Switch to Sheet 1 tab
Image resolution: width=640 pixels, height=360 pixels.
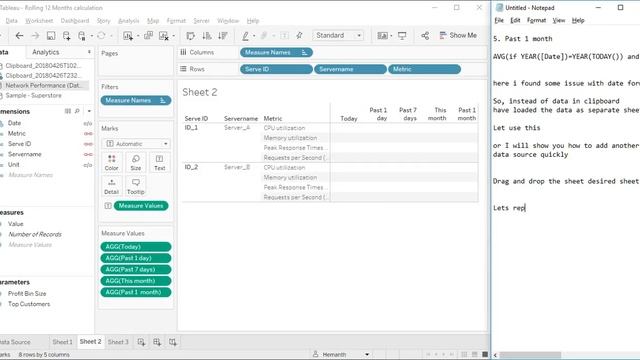point(62,342)
